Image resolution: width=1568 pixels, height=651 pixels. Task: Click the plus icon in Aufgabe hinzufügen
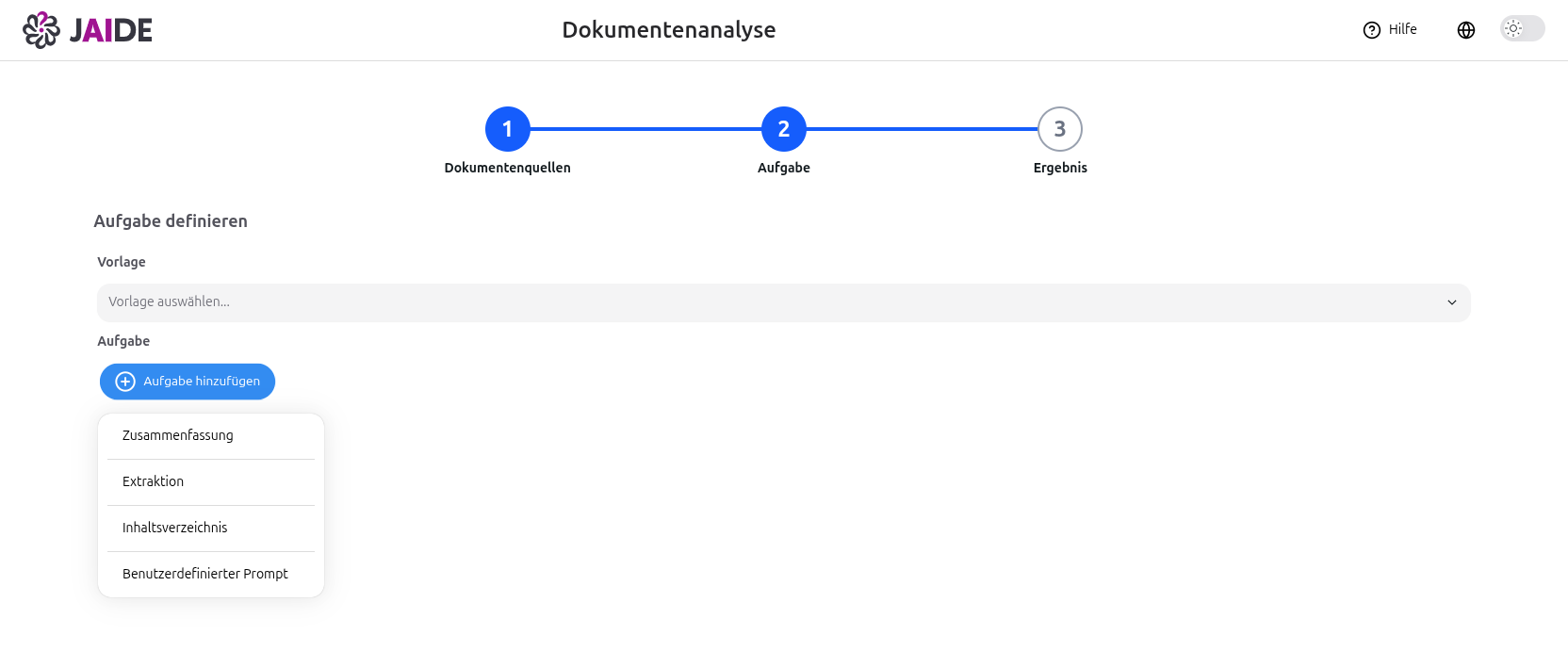point(125,382)
